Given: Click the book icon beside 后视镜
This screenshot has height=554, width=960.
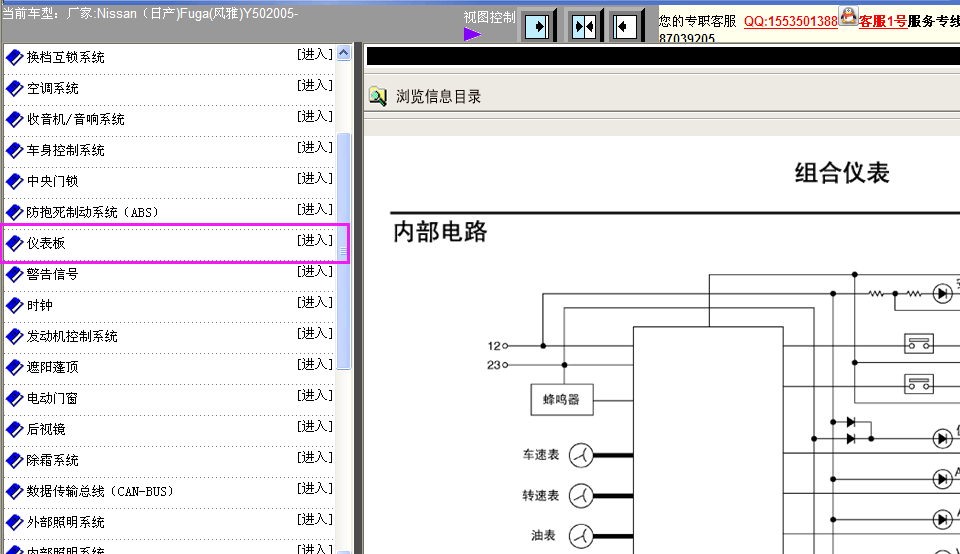Looking at the screenshot, I should pos(14,430).
